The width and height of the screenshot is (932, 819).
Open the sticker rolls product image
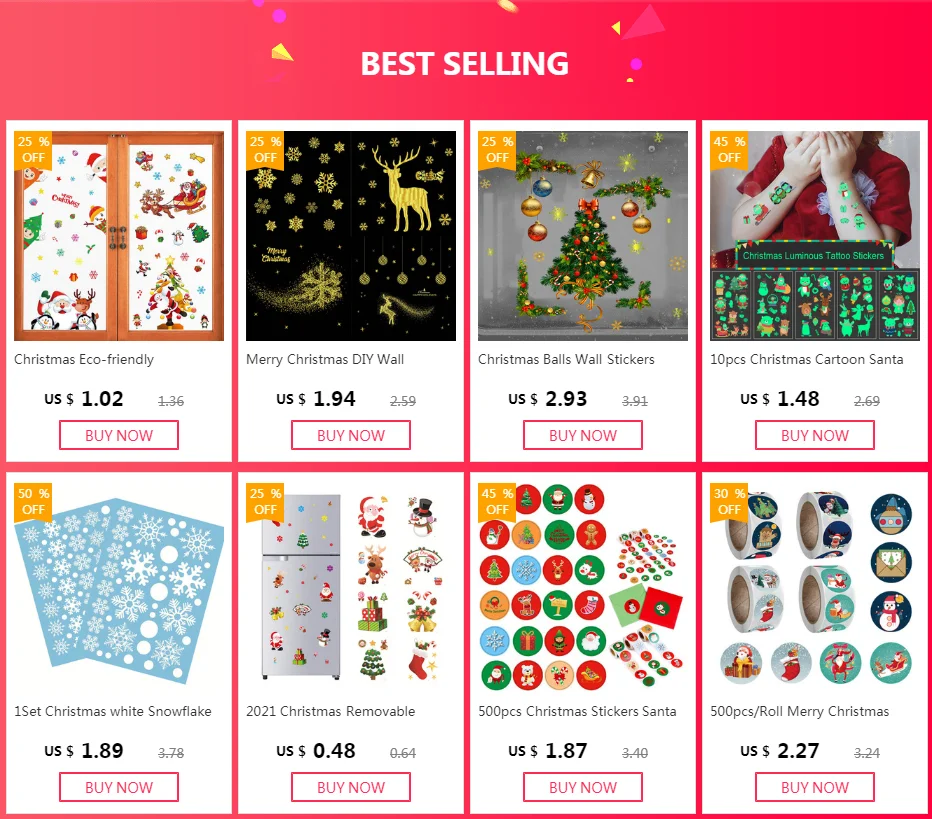pos(815,588)
